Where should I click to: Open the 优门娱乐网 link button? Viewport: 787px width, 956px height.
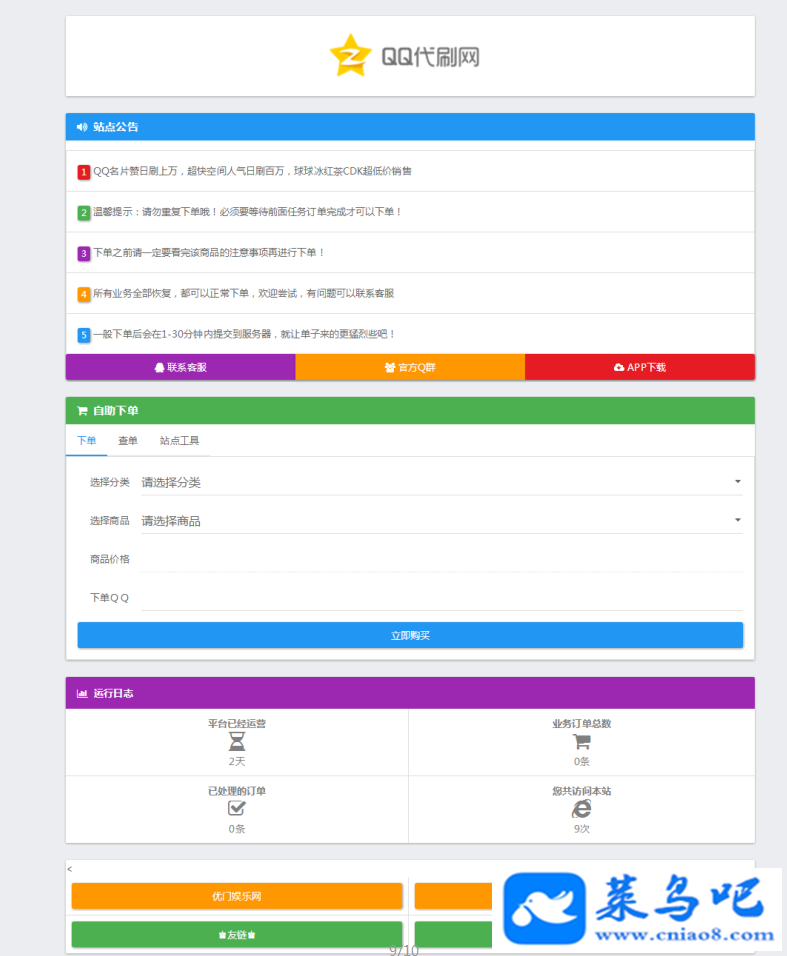point(237,896)
